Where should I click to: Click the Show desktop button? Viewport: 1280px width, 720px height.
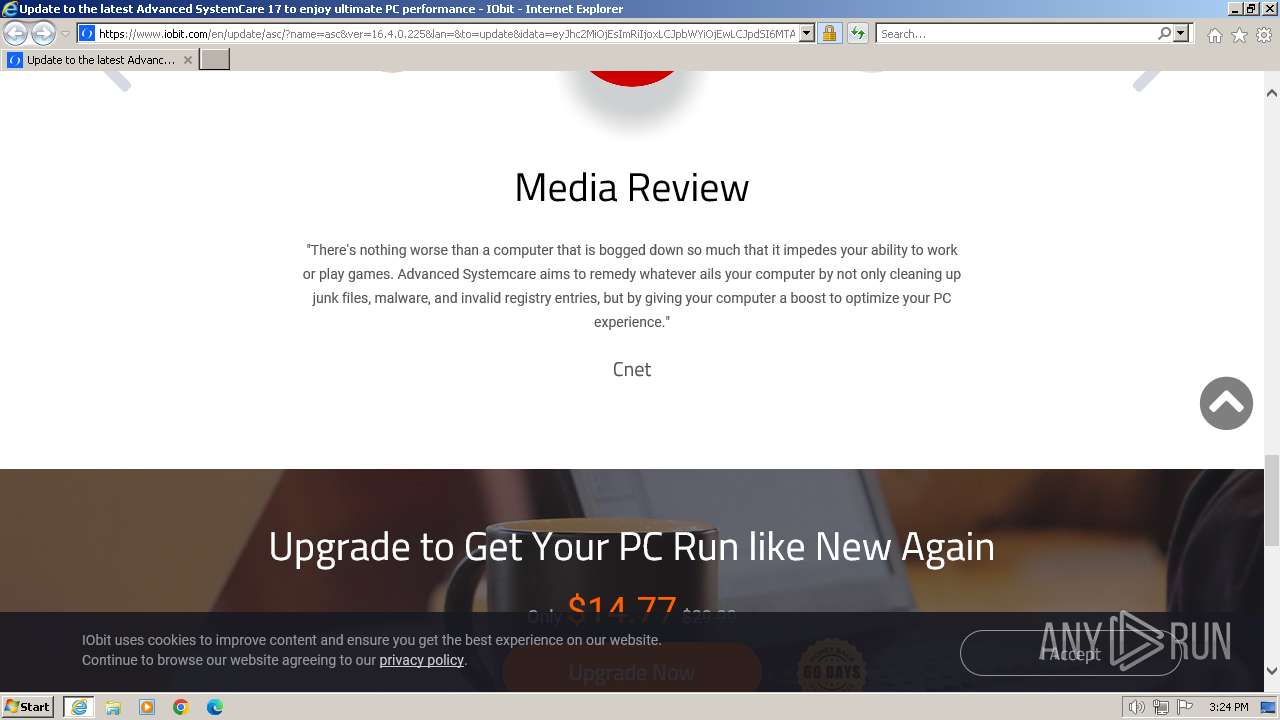click(x=1270, y=707)
